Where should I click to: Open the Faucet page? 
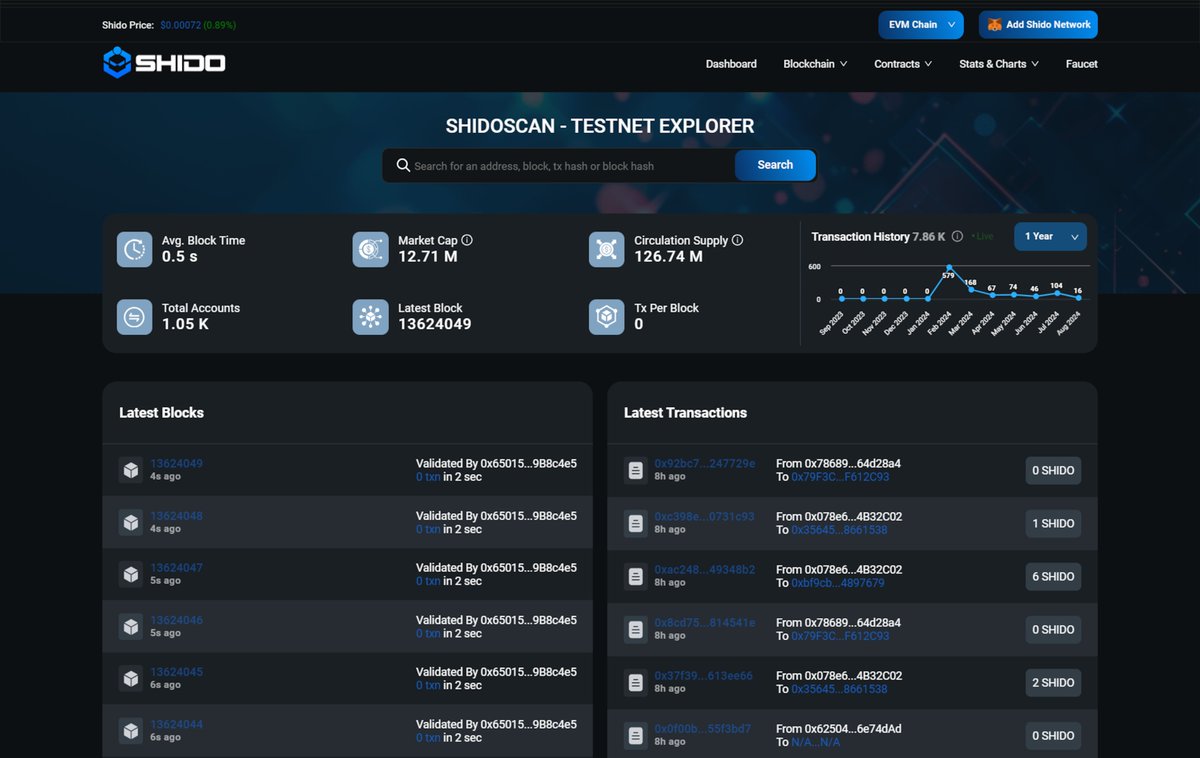[1082, 64]
